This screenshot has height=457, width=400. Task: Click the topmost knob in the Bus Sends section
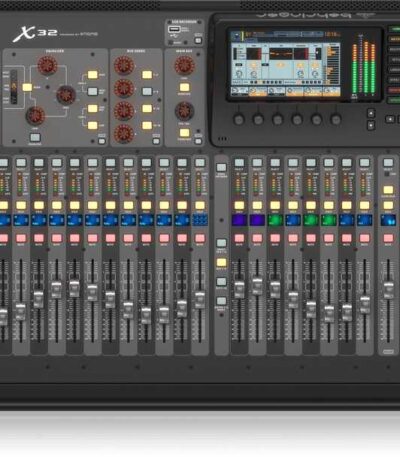point(124,65)
